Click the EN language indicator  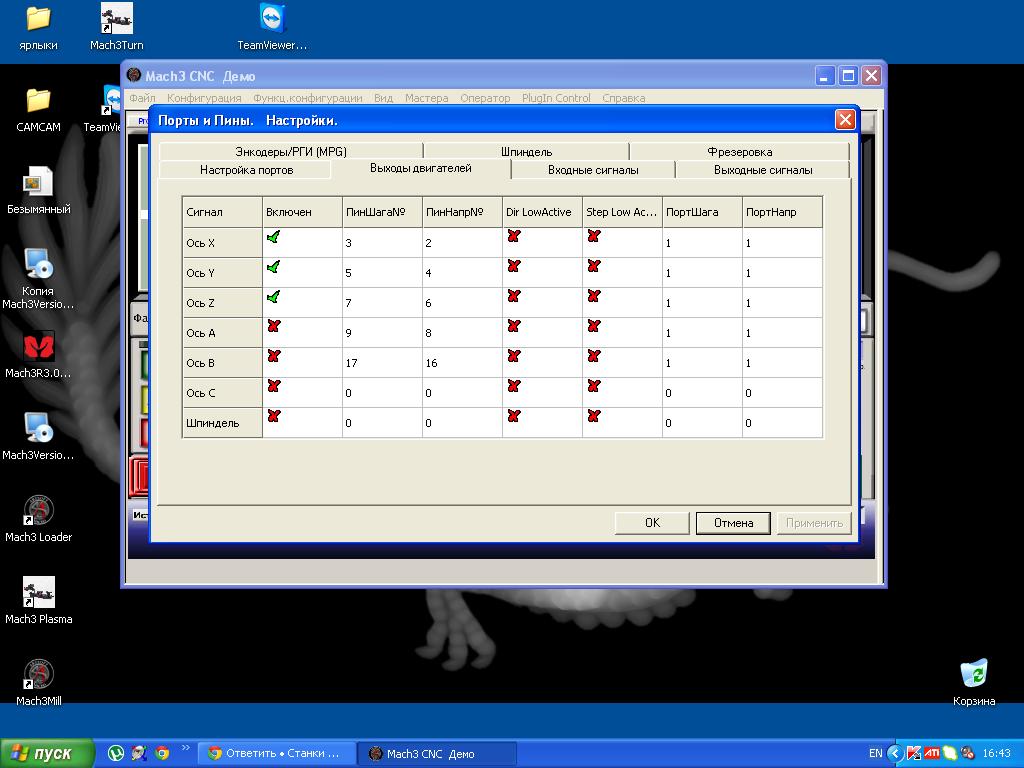click(876, 754)
